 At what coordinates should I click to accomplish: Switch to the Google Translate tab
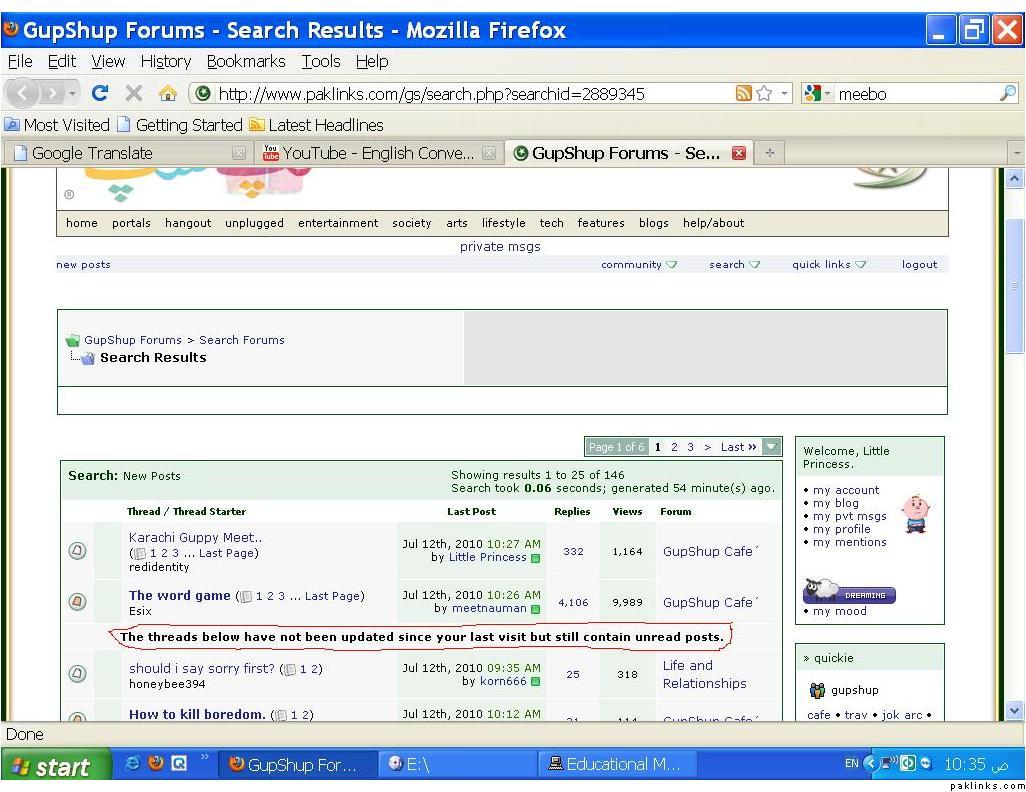pos(92,153)
